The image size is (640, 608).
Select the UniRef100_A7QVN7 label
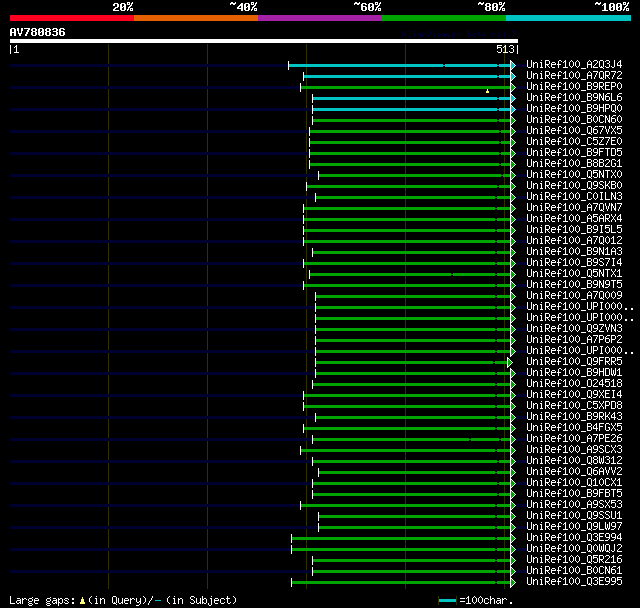coord(574,208)
